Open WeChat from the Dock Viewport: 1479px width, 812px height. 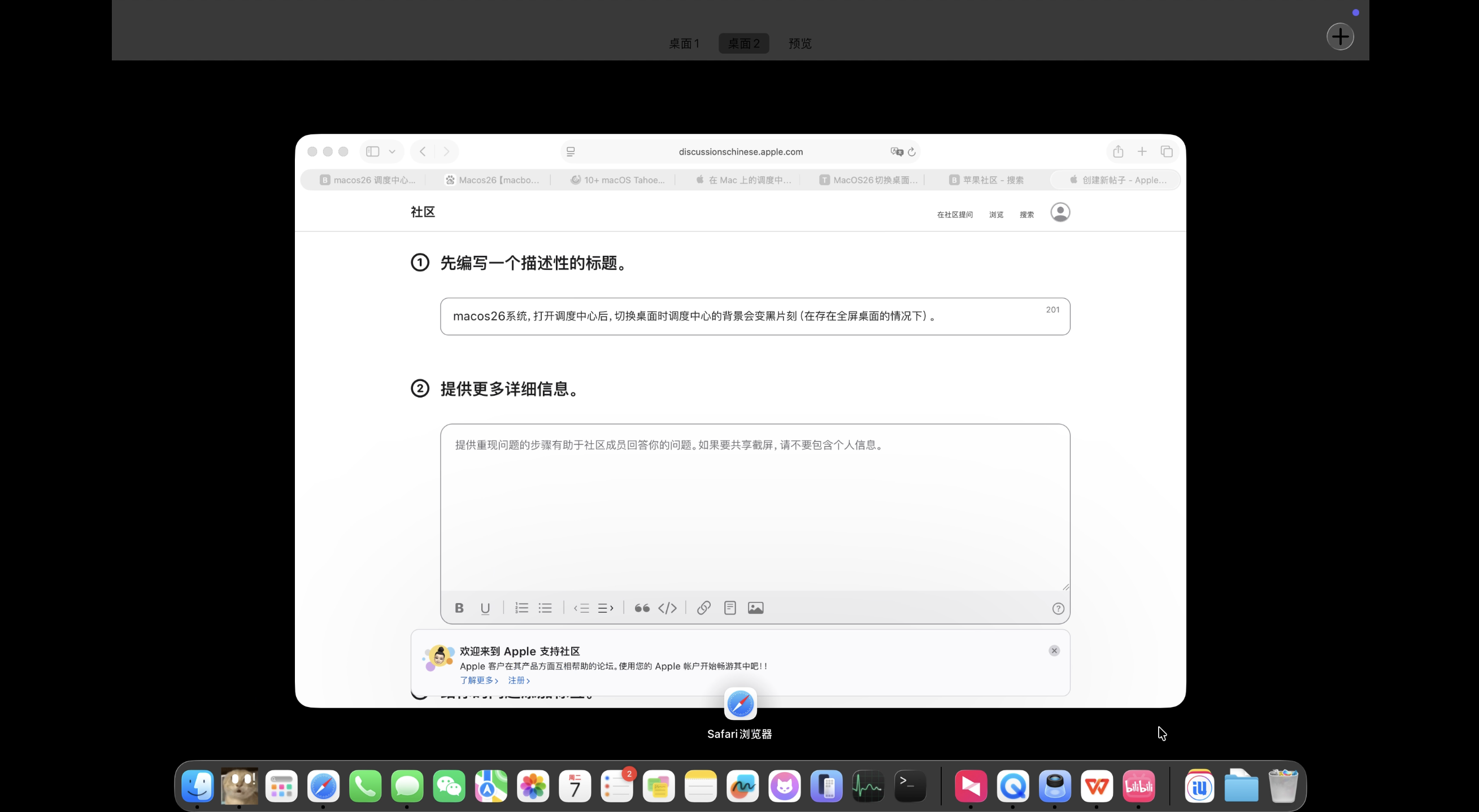[x=449, y=785]
